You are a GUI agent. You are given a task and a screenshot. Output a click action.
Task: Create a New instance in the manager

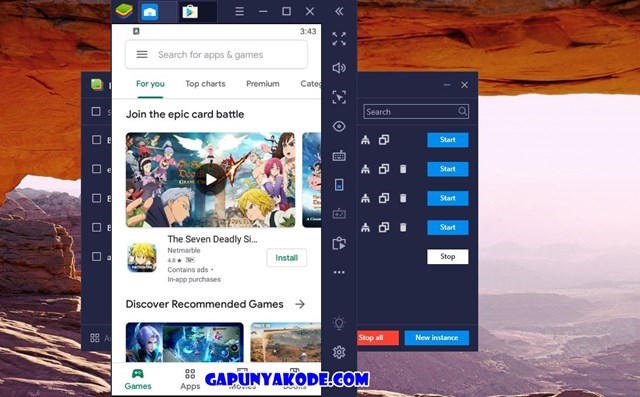pyautogui.click(x=437, y=337)
